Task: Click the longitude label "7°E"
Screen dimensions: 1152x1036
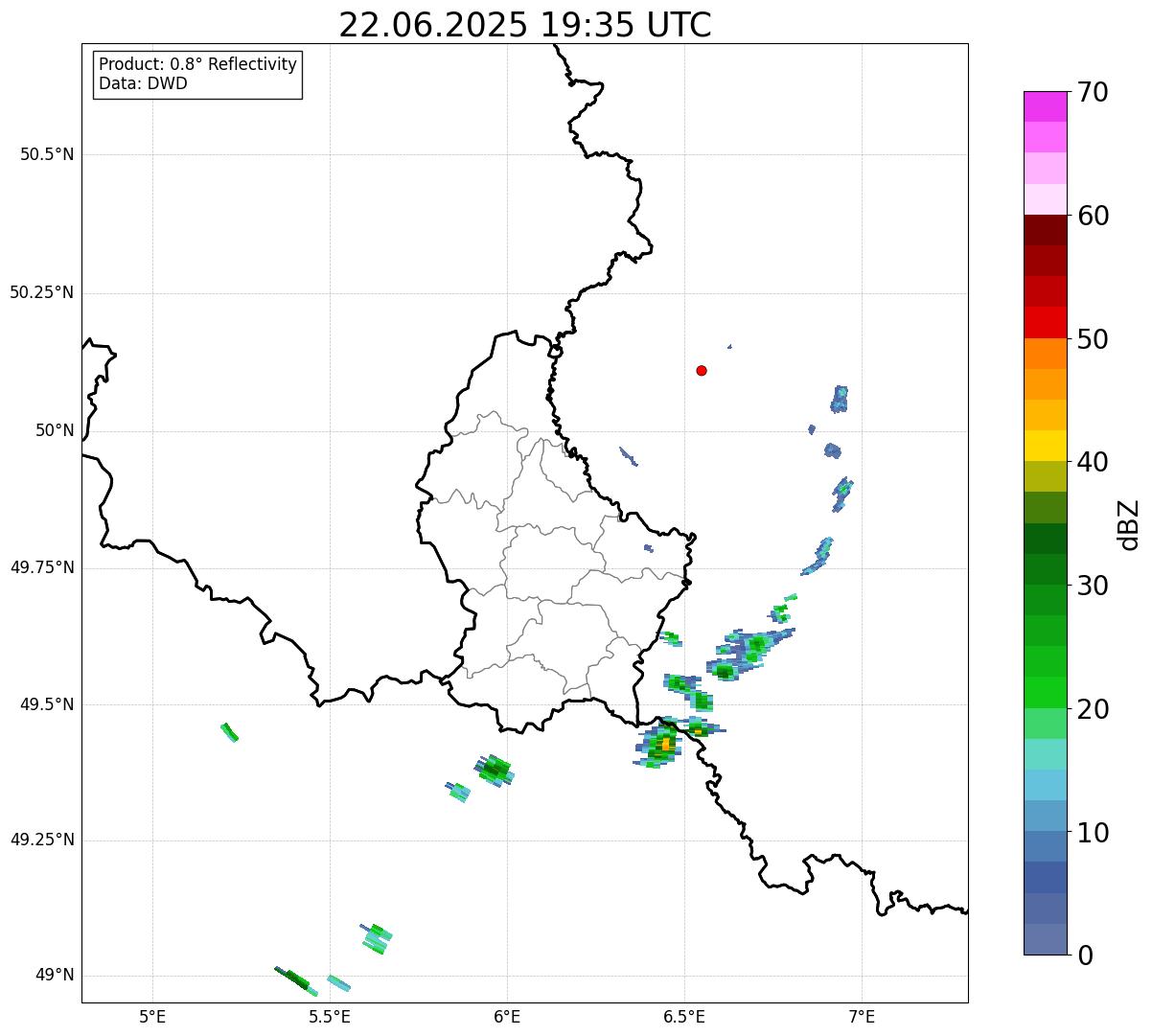Action: pos(862,1016)
